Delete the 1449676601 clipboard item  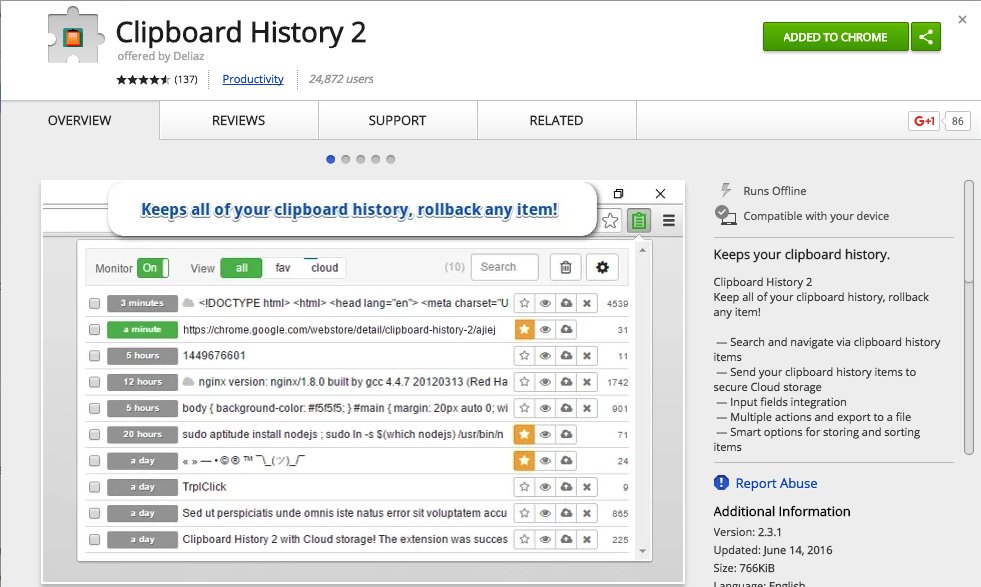click(587, 355)
